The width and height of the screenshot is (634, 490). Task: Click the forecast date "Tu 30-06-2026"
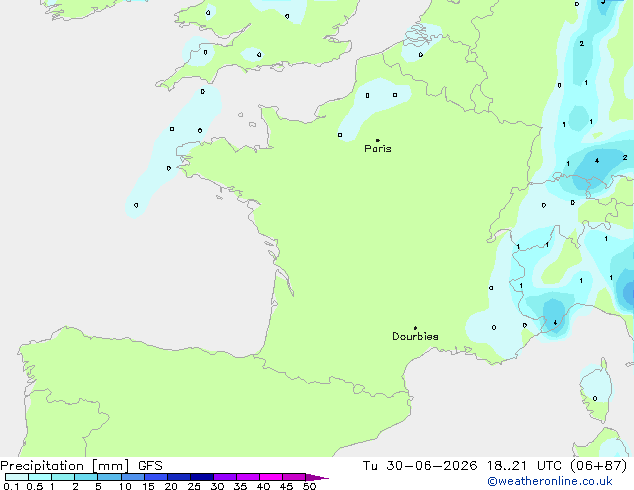420,466
